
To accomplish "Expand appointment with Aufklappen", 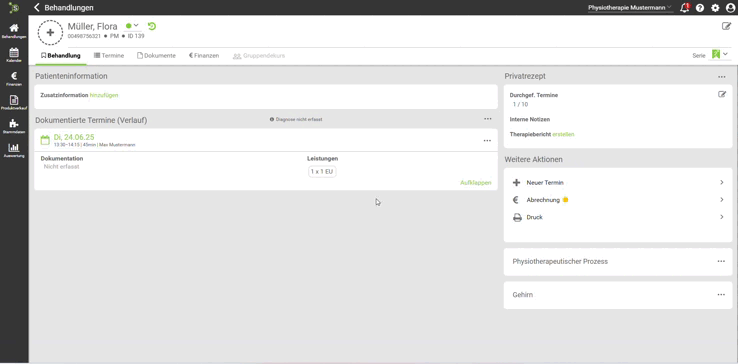I will point(475,183).
